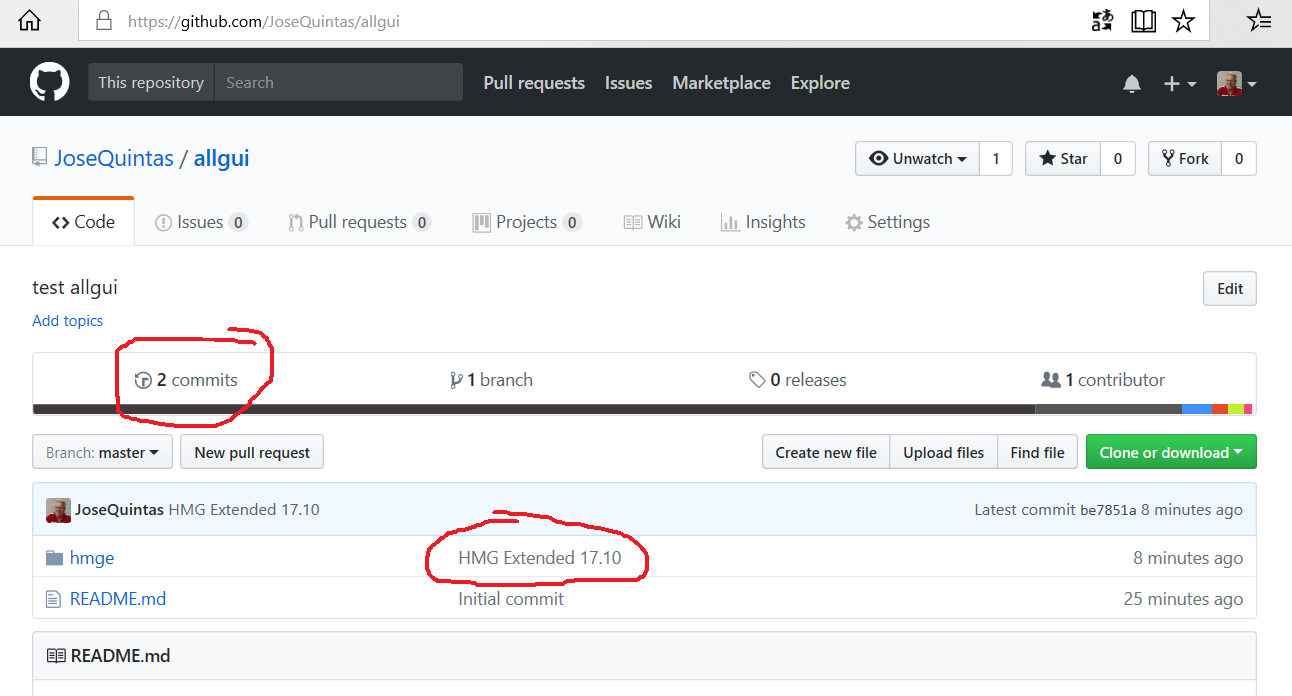
Task: Open JoseQuintas commit author link
Action: click(x=119, y=510)
